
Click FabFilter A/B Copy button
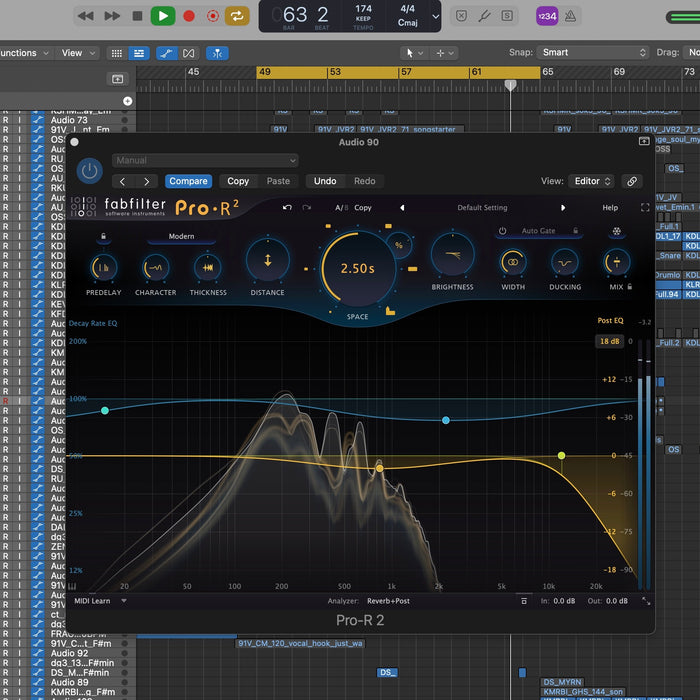point(363,208)
